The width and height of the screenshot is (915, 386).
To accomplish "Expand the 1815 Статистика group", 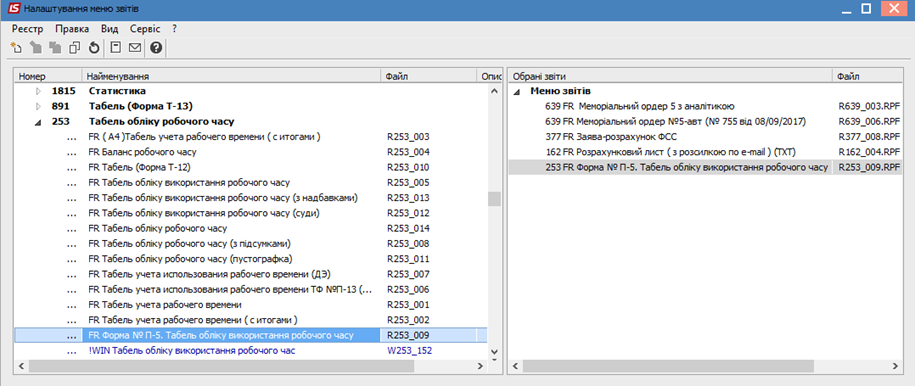I will (x=39, y=91).
